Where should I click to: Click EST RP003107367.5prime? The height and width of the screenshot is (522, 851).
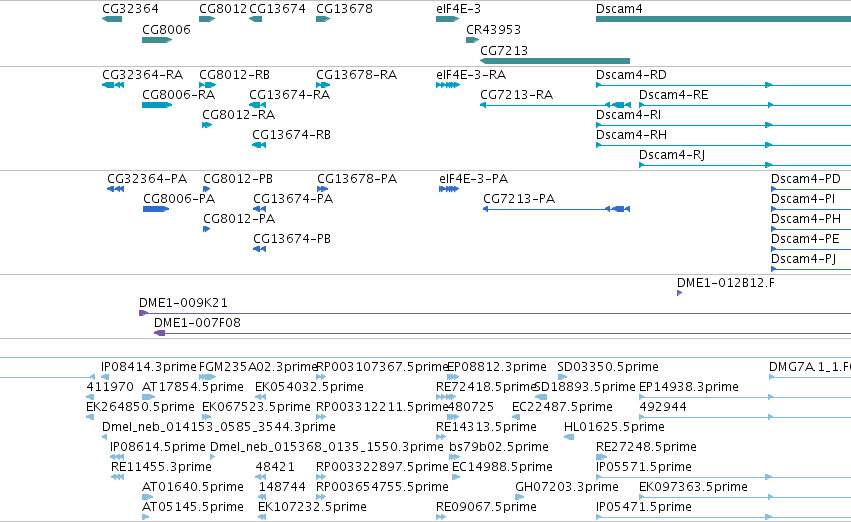tap(382, 367)
